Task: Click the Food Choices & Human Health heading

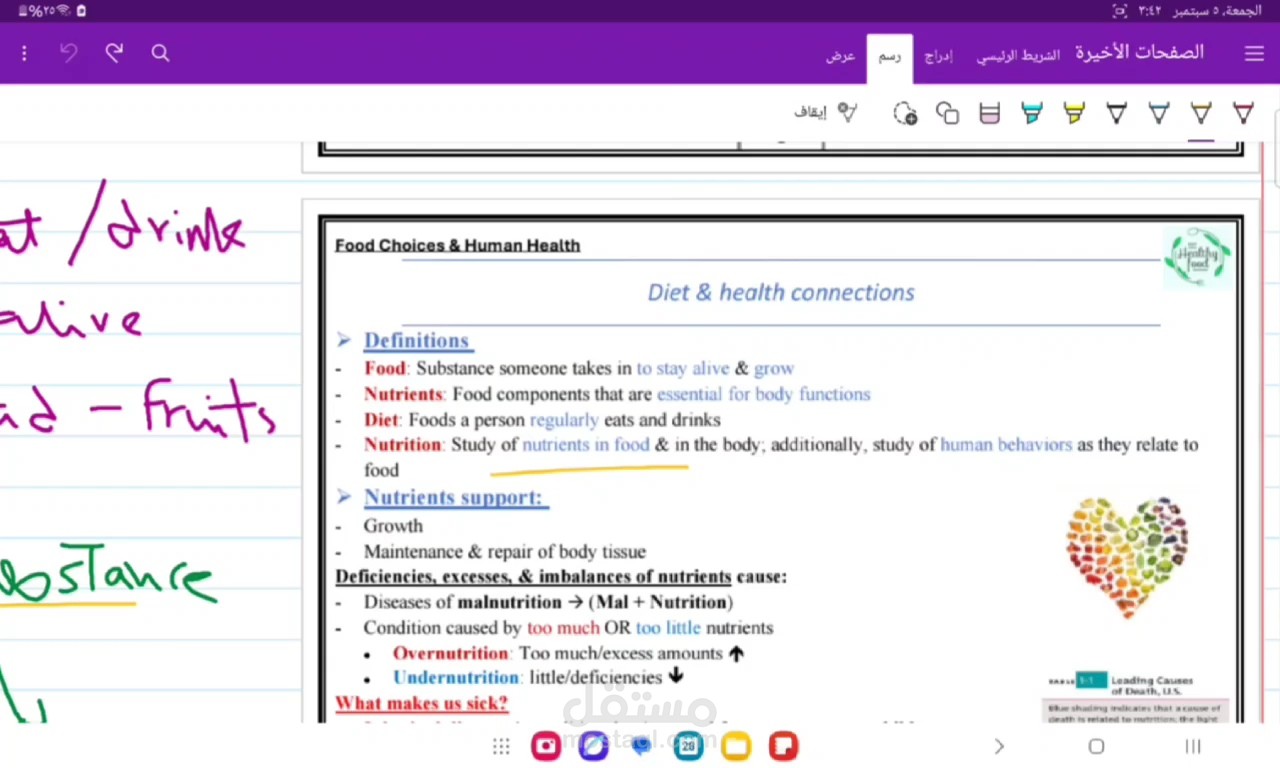Action: pyautogui.click(x=457, y=245)
